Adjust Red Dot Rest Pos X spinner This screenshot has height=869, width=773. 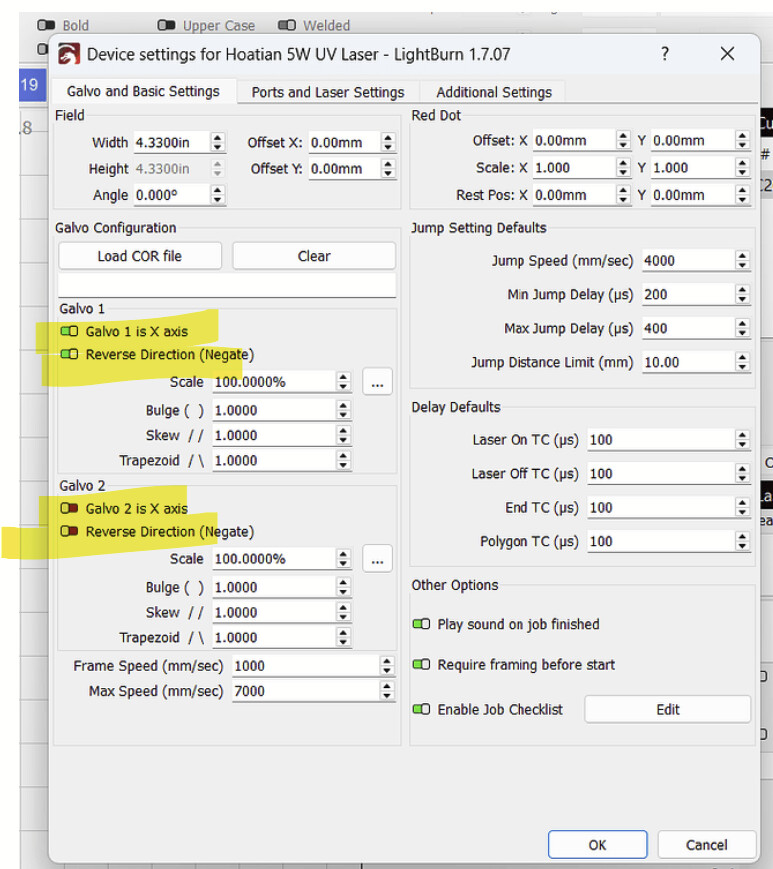(x=623, y=195)
